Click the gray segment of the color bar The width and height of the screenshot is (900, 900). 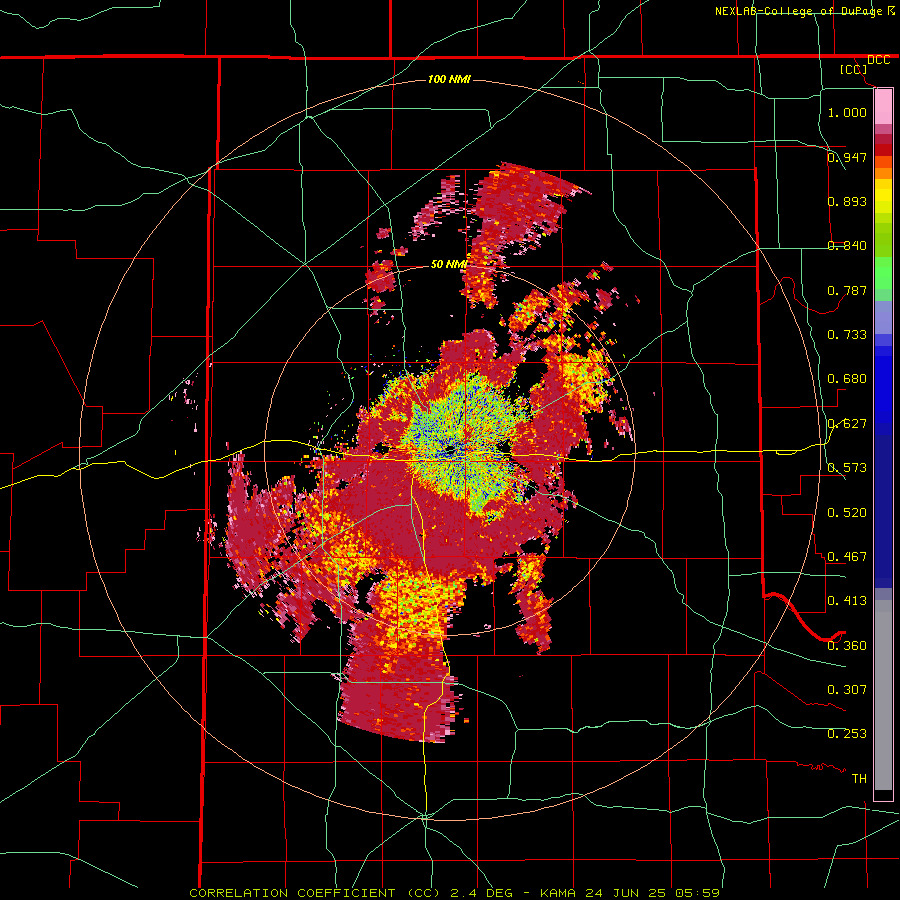coord(883,695)
